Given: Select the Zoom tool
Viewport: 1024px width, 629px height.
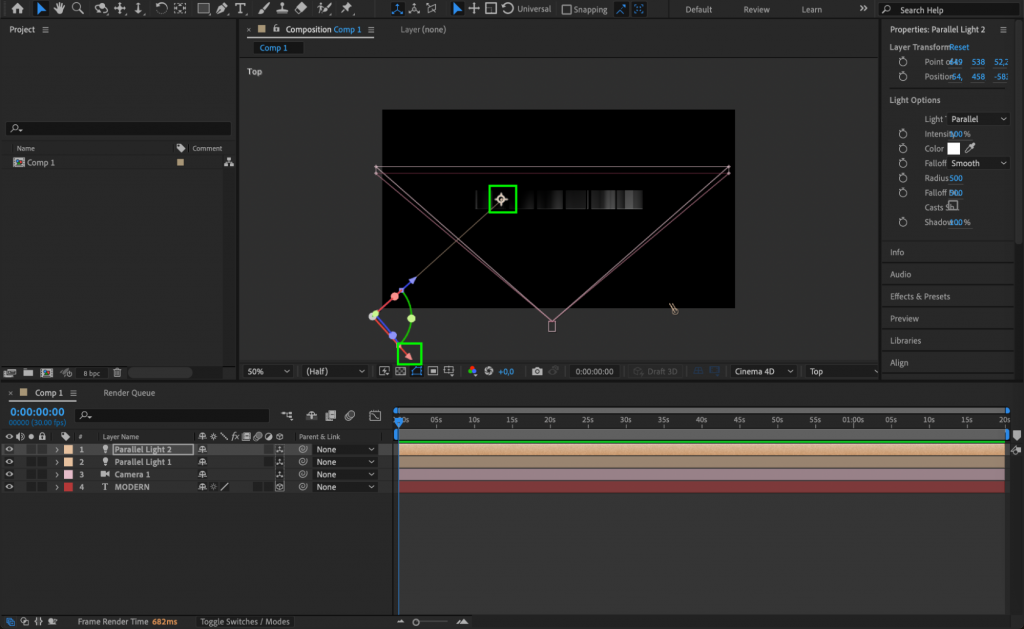Looking at the screenshot, I should coord(77,9).
